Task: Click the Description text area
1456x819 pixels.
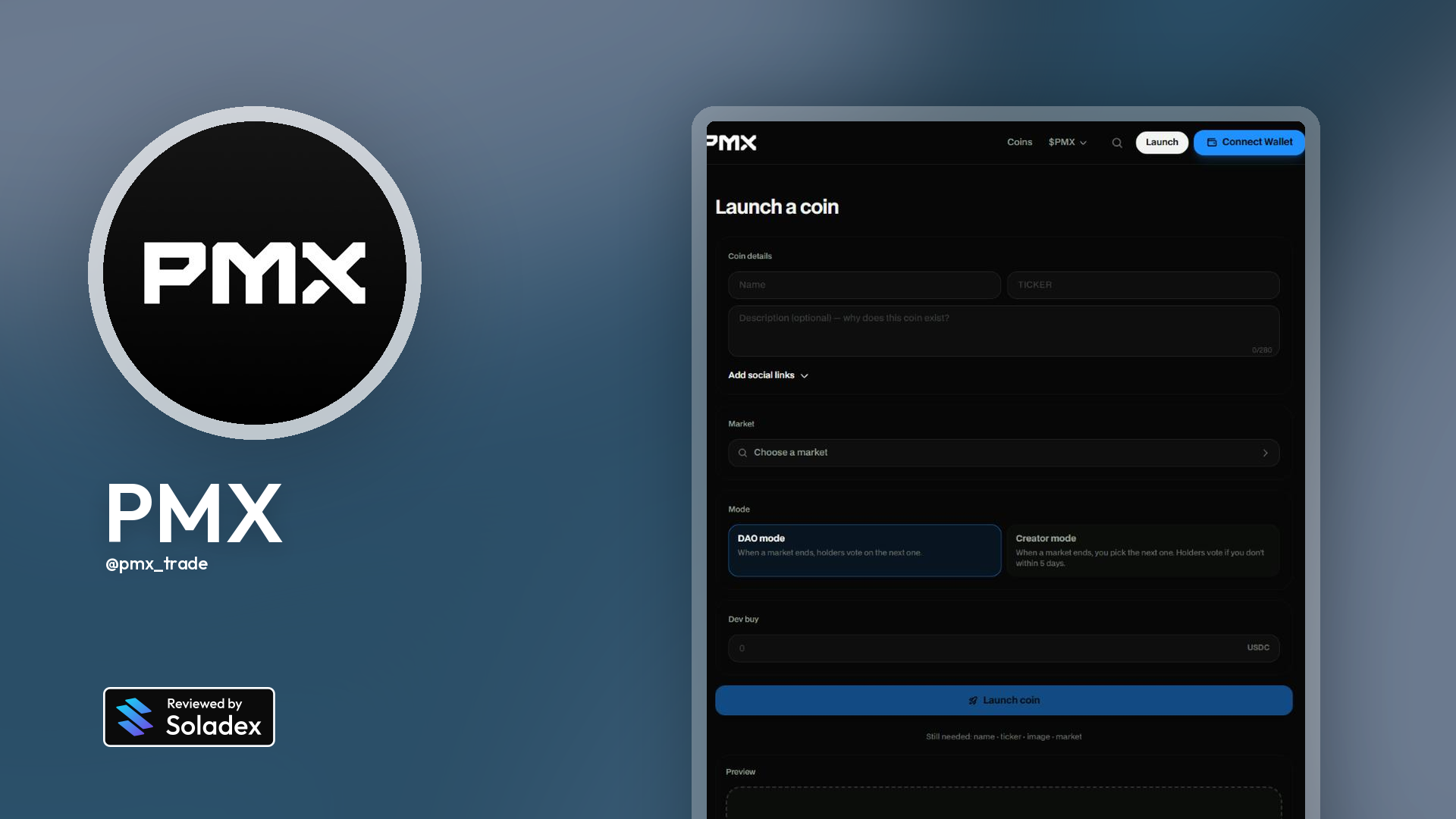Action: point(1004,331)
